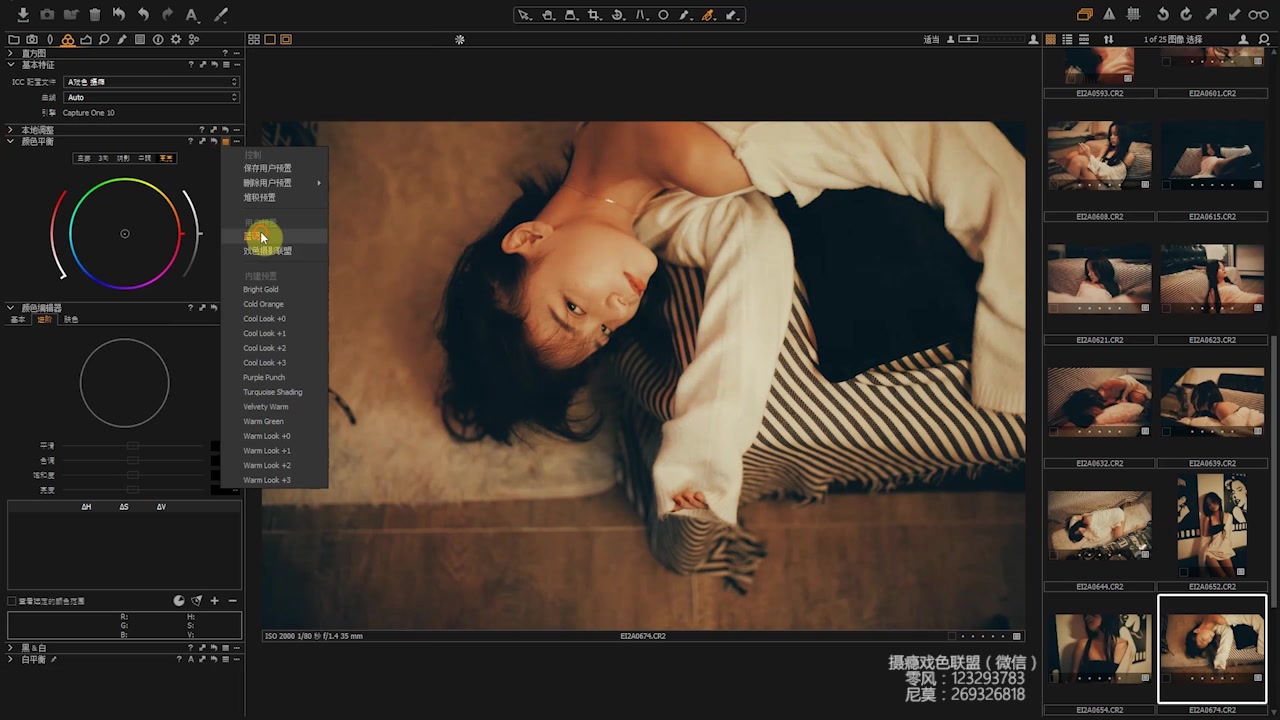Apply the Purple Punch preset

pos(264,378)
